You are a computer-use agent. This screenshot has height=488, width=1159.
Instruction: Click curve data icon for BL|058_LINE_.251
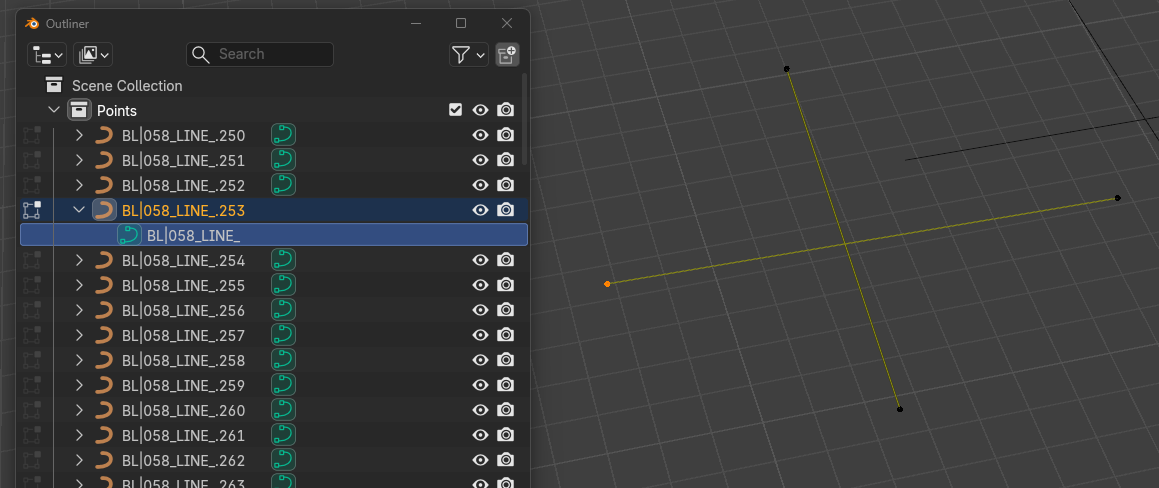(283, 160)
